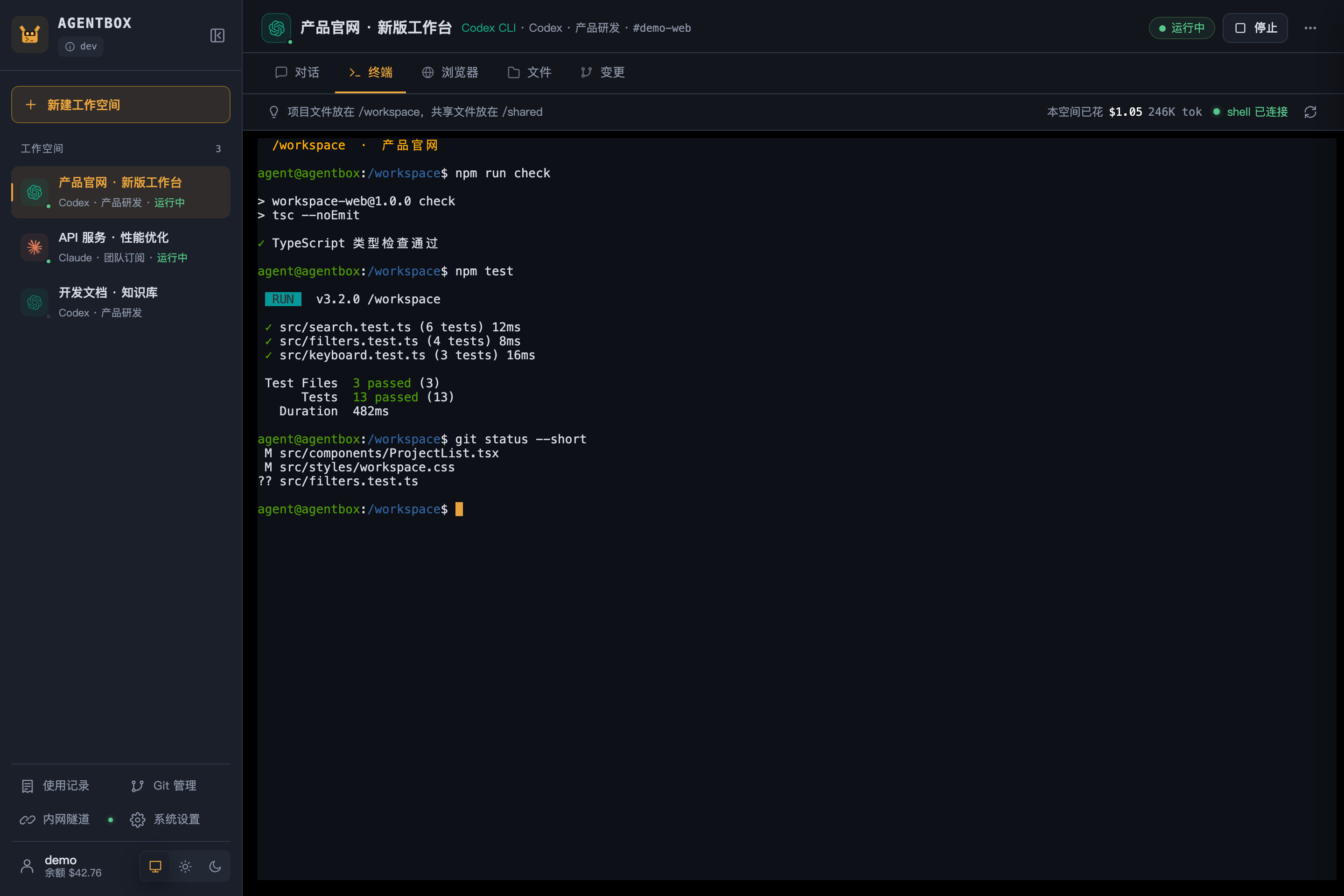Switch to the 终端 tab
1344x896 pixels.
tap(370, 73)
